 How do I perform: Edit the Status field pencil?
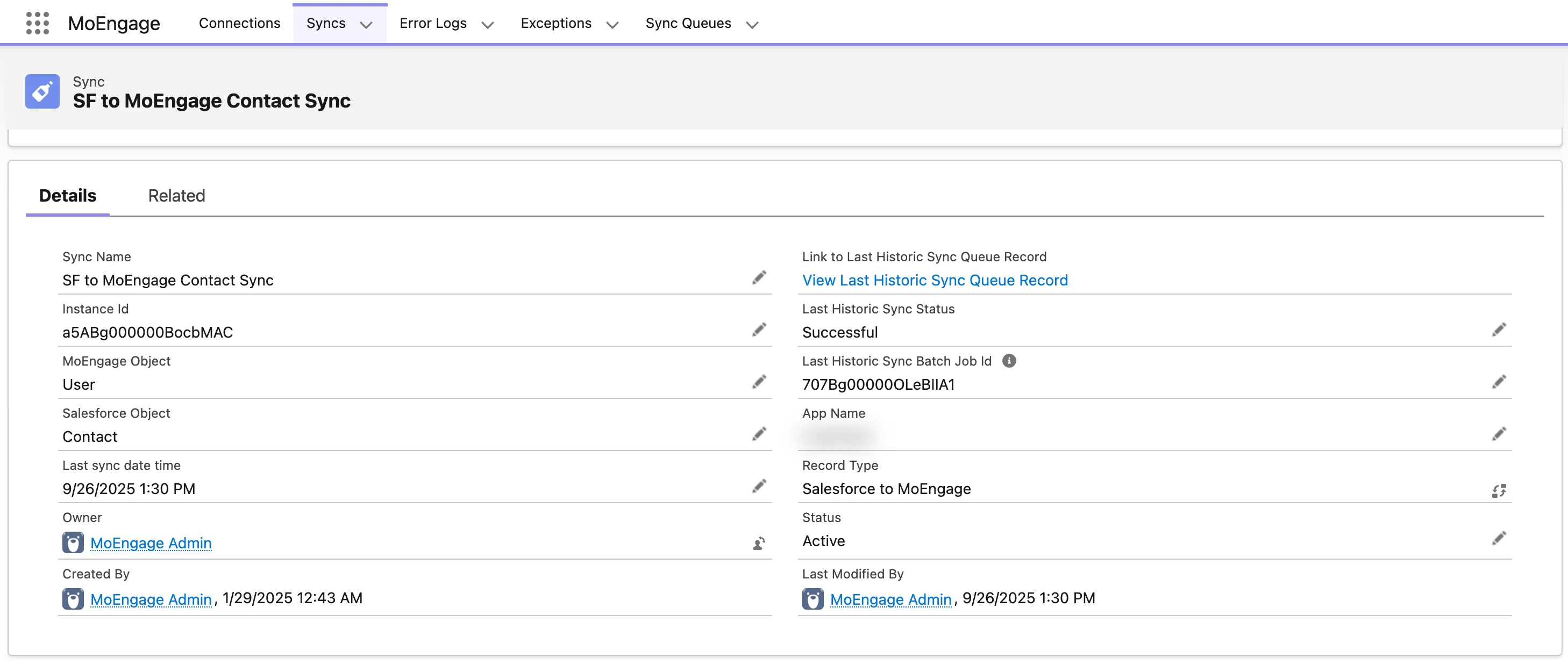[1499, 538]
